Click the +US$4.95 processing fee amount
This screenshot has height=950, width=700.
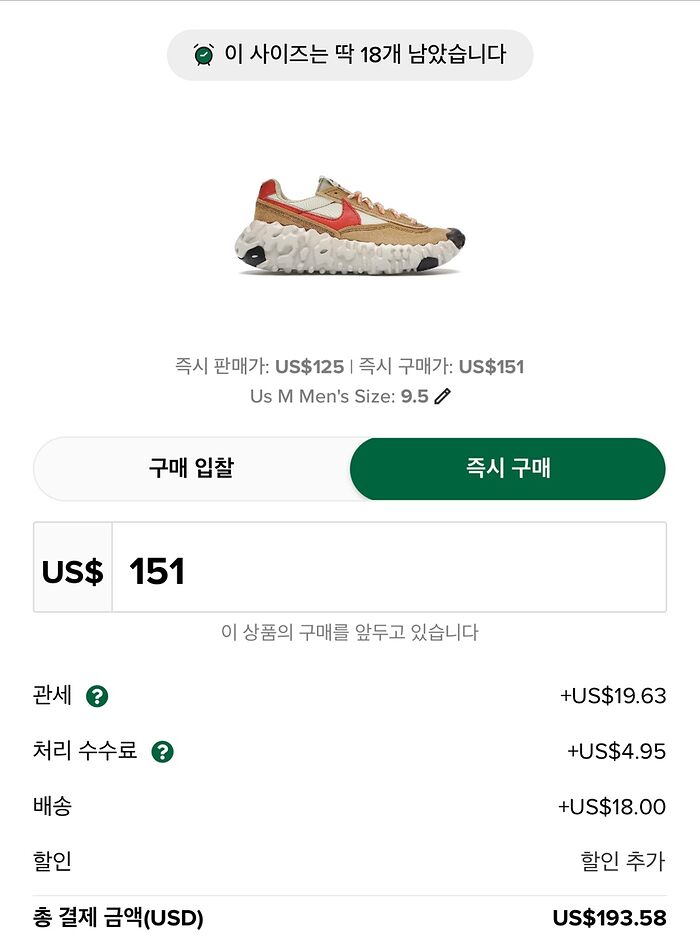coord(616,751)
